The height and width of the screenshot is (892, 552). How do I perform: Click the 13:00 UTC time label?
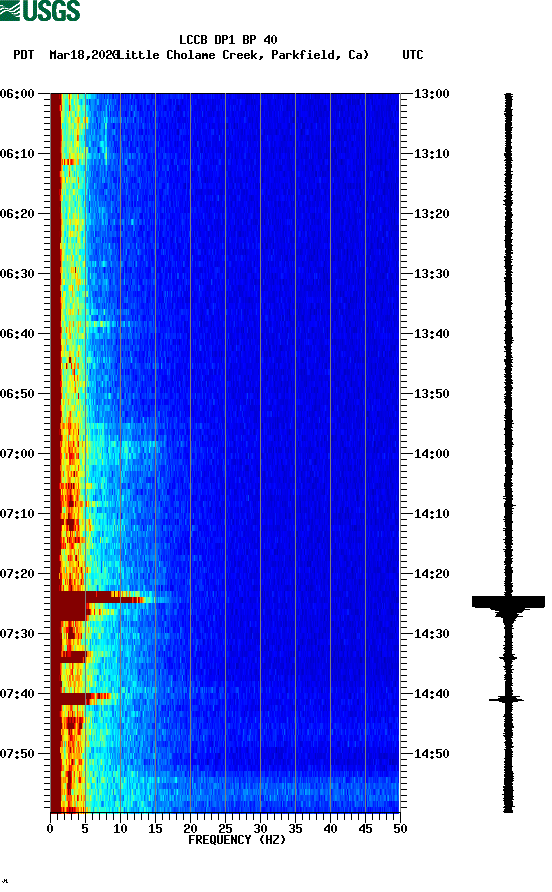coord(431,94)
